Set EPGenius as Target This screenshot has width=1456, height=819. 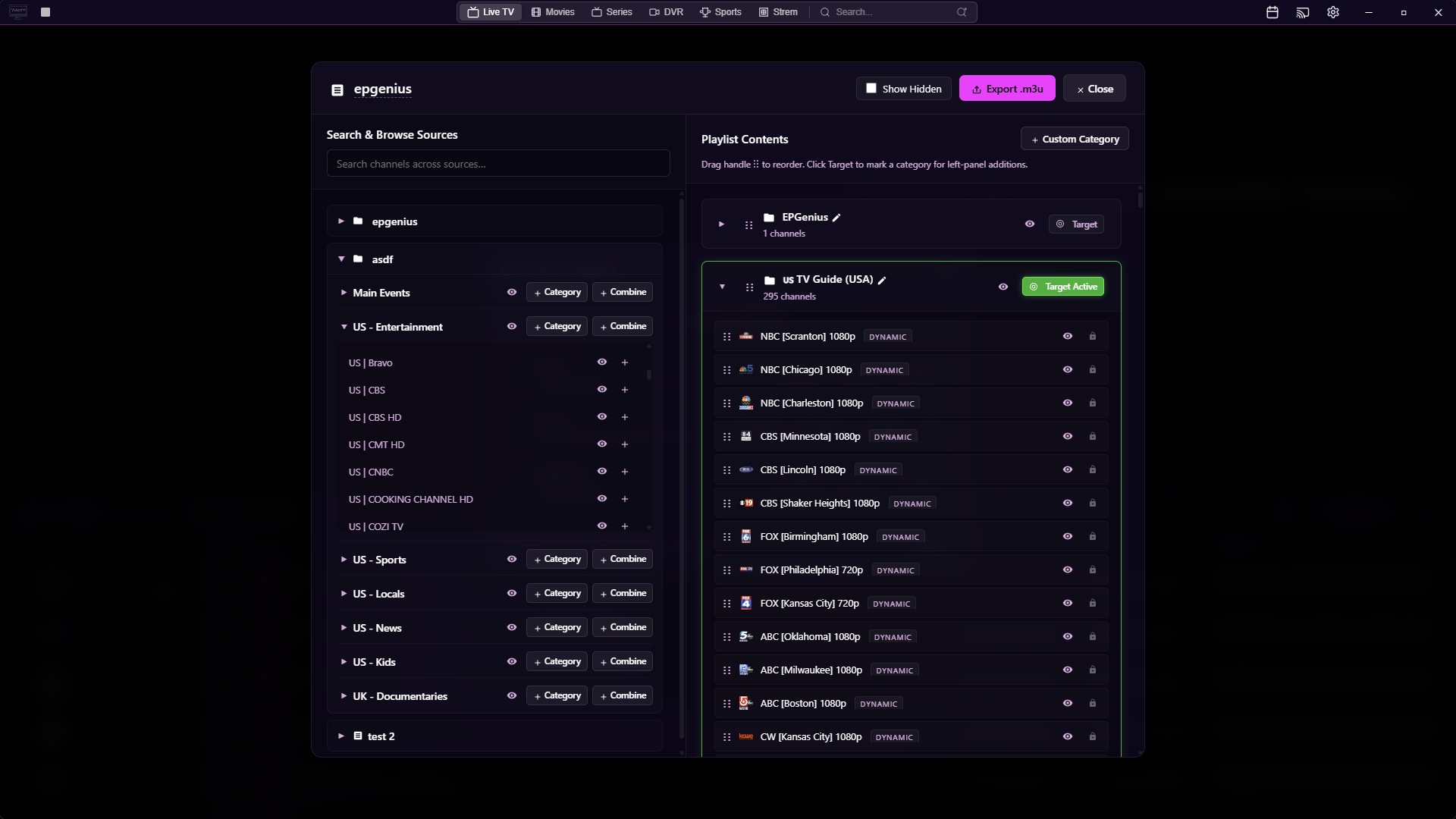pyautogui.click(x=1077, y=224)
